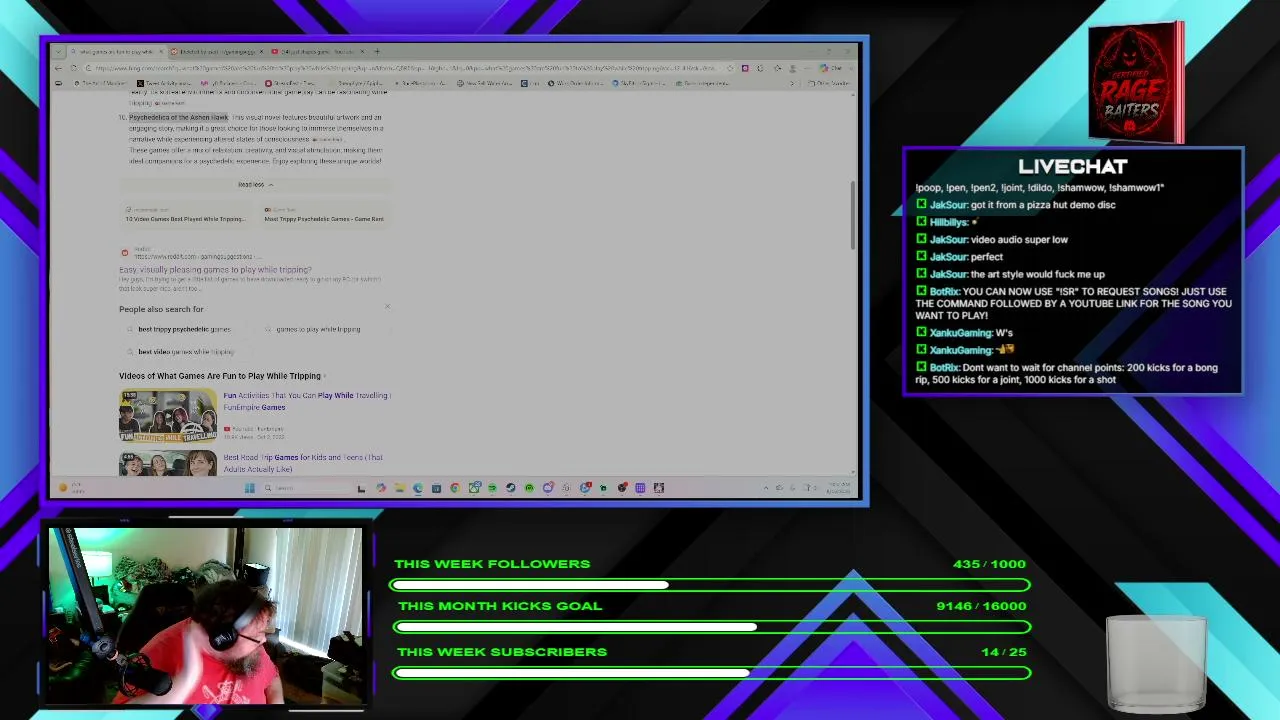This screenshot has height=720, width=1280.
Task: Launch Steam from the taskbar
Action: (511, 488)
